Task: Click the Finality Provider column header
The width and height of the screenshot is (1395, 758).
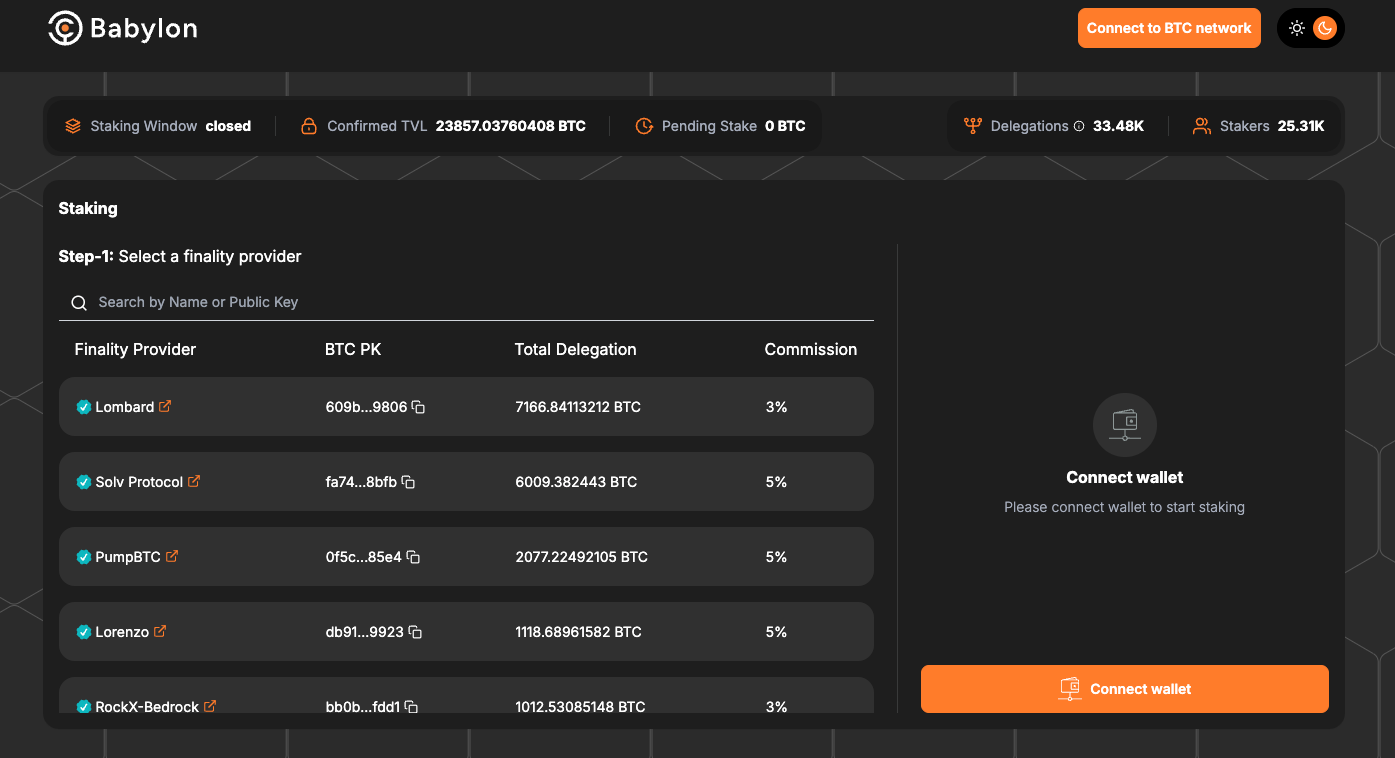Action: click(135, 349)
